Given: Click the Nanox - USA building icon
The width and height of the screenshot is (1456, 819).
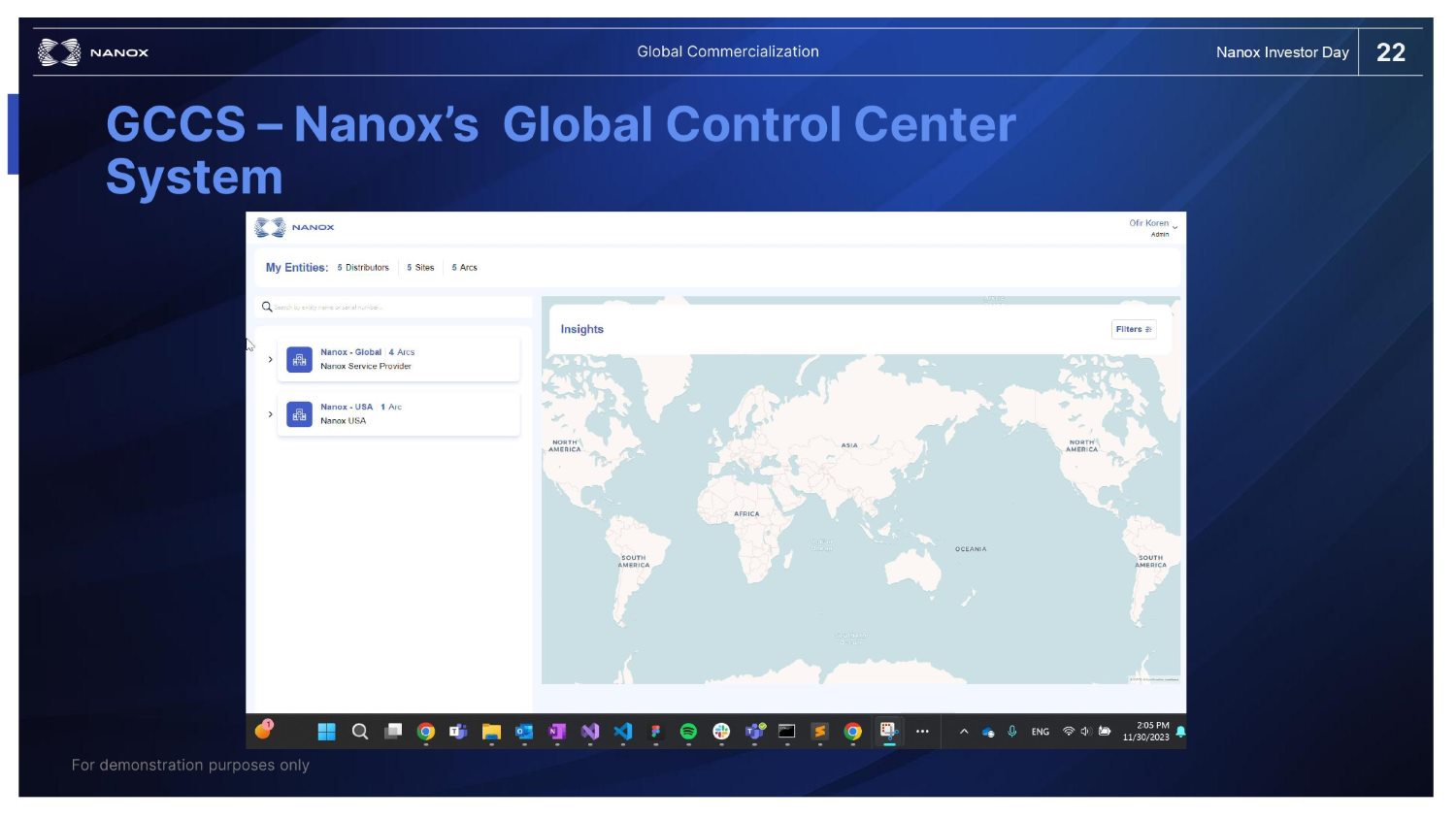Looking at the screenshot, I should [300, 414].
